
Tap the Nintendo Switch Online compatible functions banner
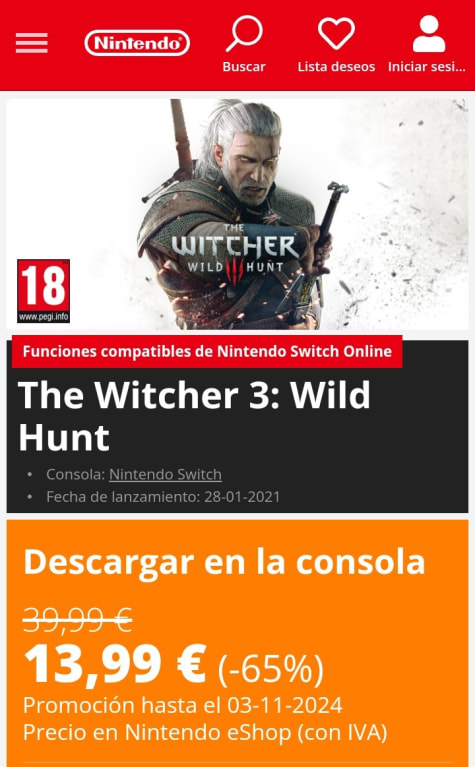click(207, 351)
